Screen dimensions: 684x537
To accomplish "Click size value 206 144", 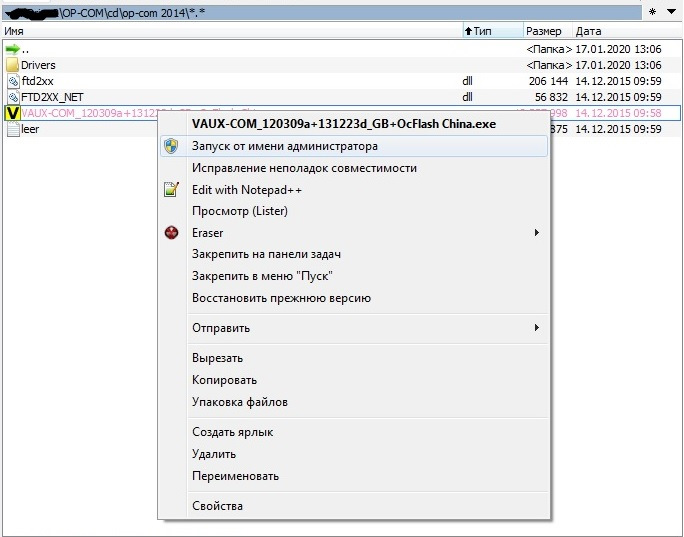I will click(x=548, y=81).
